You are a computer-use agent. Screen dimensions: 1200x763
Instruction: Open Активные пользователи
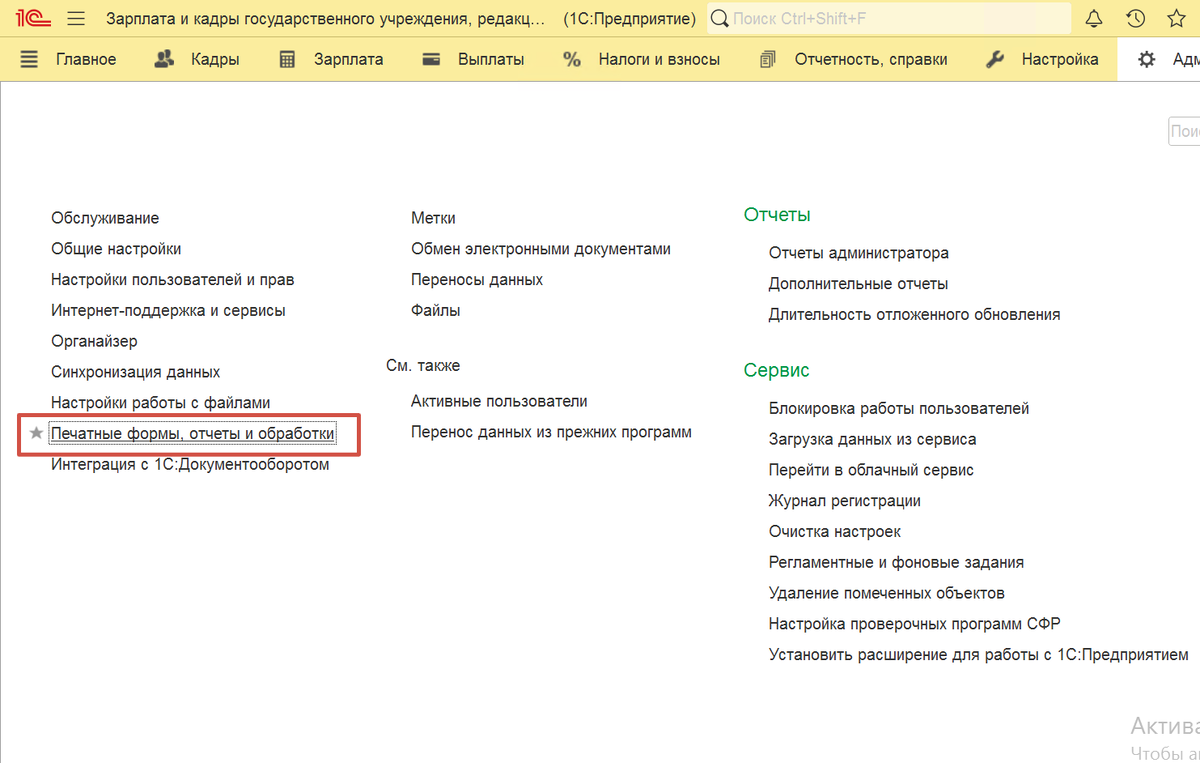(499, 401)
